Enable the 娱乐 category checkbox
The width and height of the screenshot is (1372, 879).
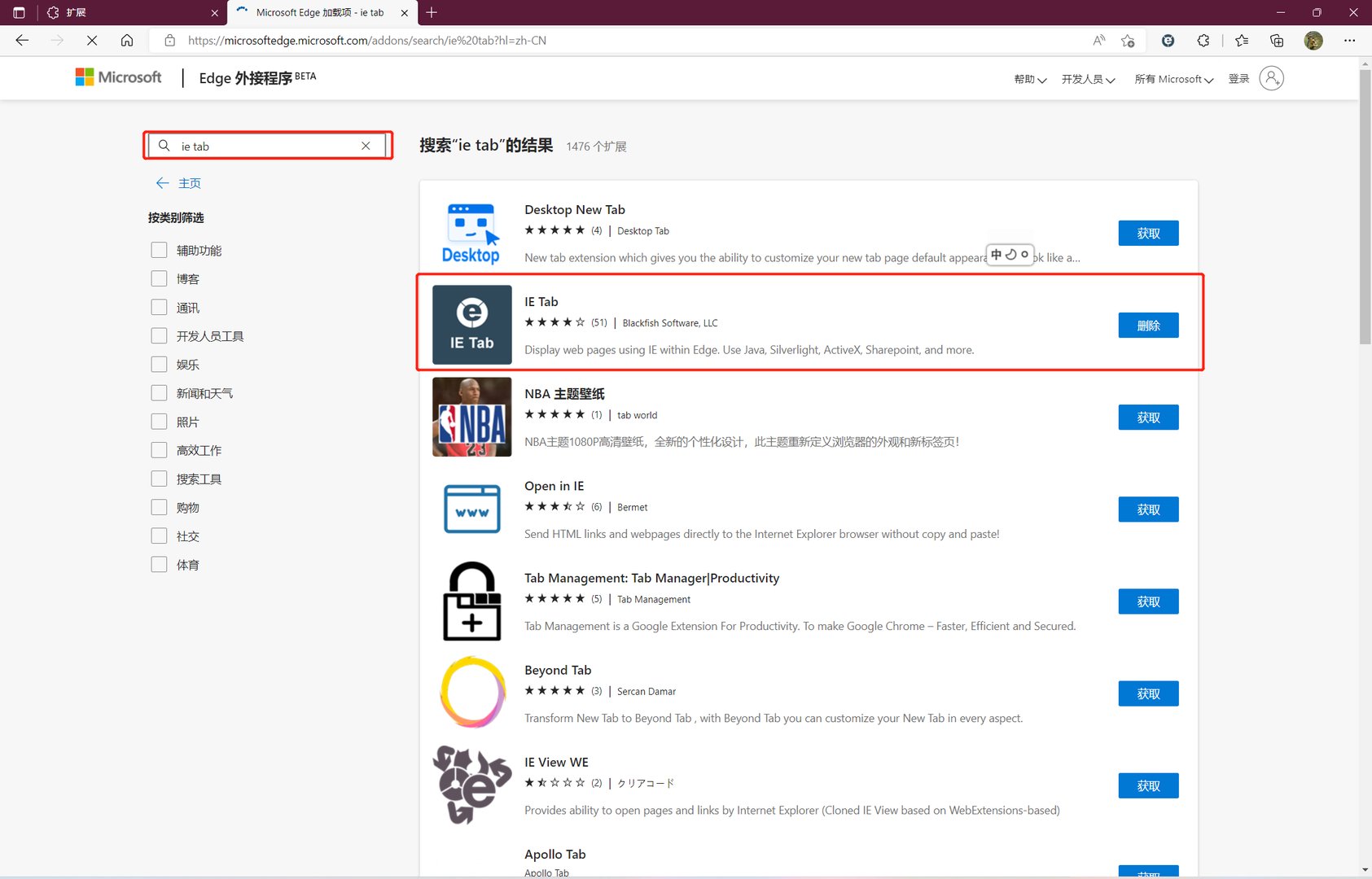point(159,364)
